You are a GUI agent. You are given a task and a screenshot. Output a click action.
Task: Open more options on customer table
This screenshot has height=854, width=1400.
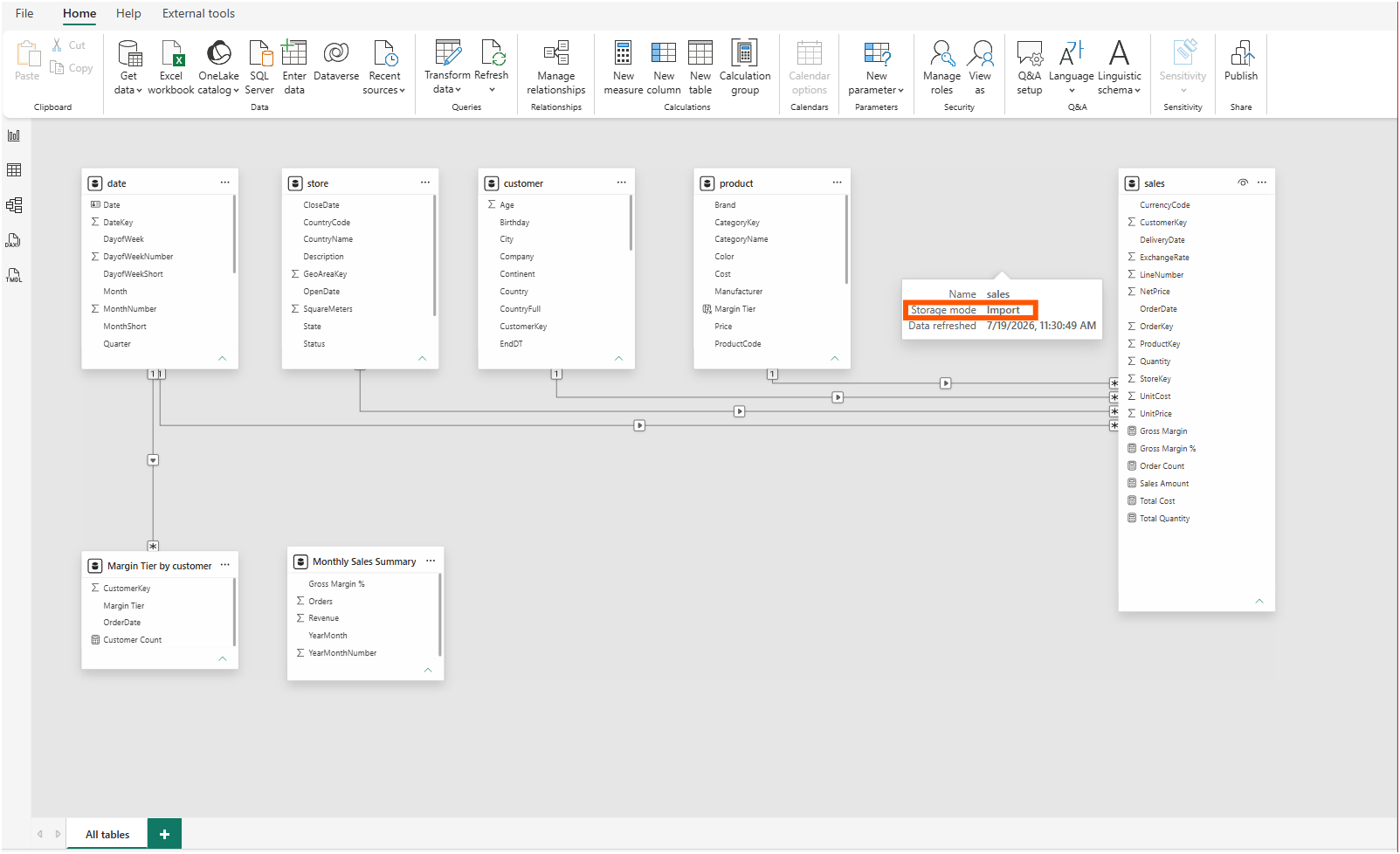tap(621, 183)
